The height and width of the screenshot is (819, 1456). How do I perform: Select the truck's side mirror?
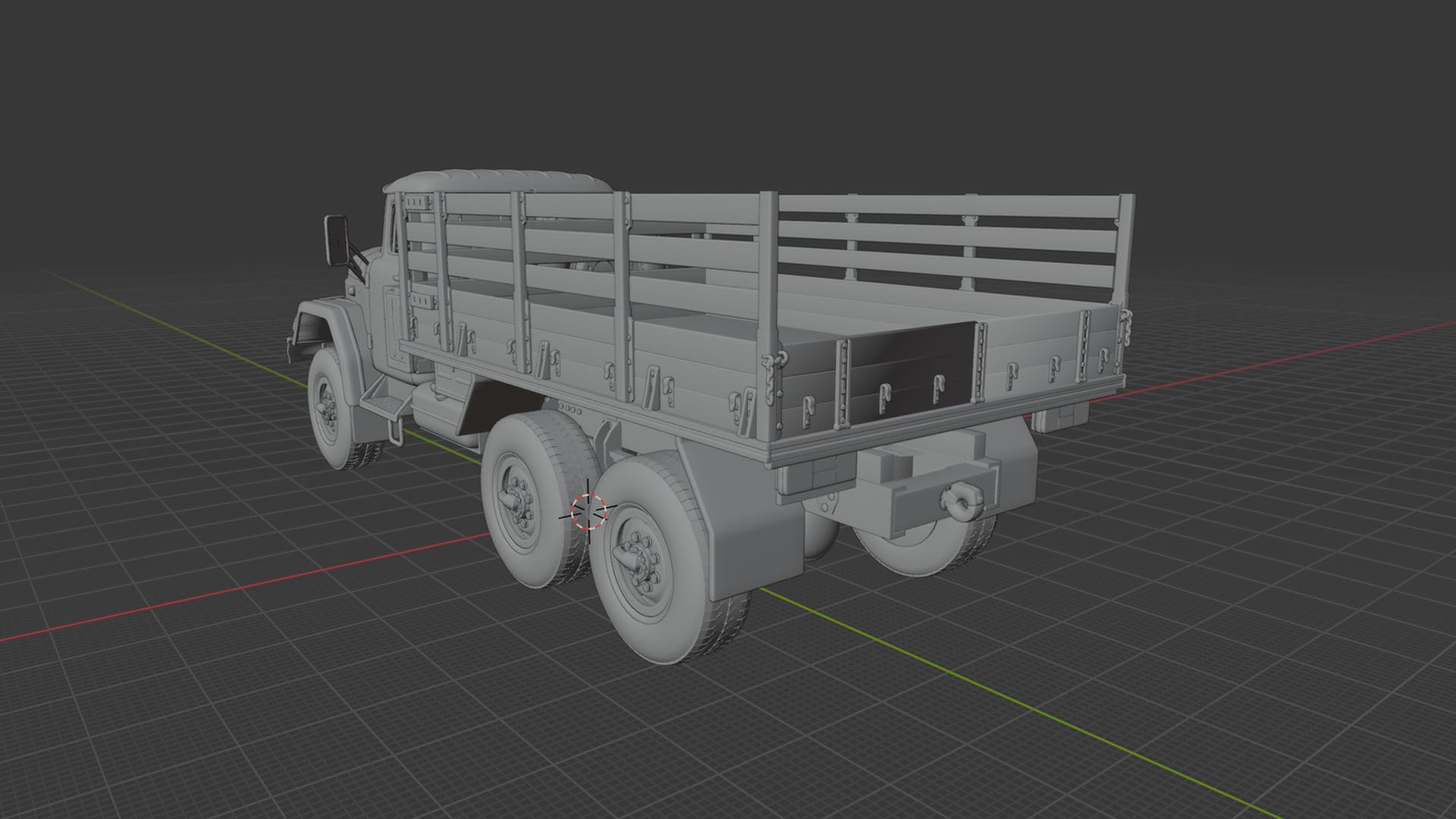coord(337,240)
